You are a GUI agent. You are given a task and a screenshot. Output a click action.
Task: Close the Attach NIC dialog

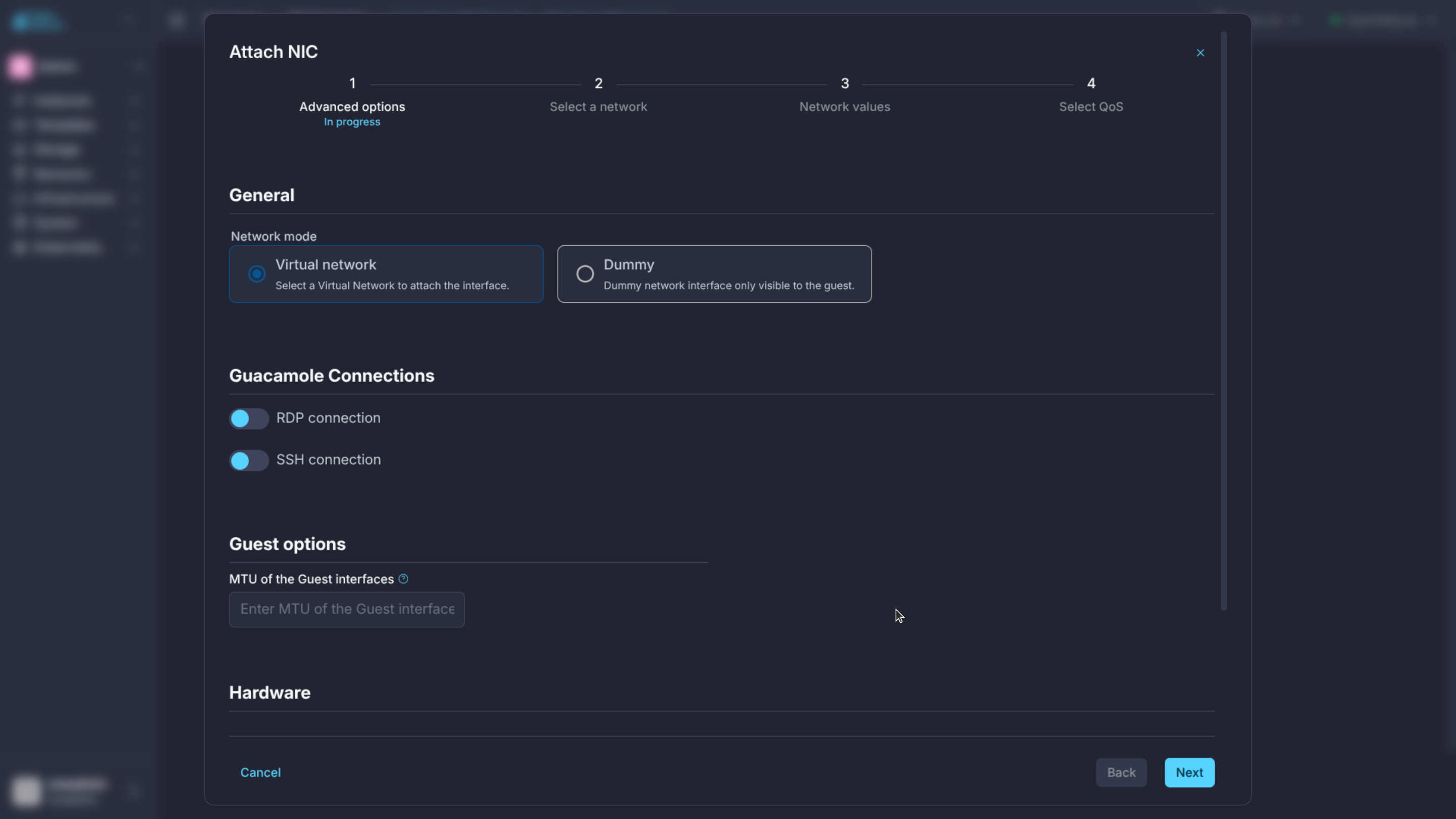[1200, 53]
